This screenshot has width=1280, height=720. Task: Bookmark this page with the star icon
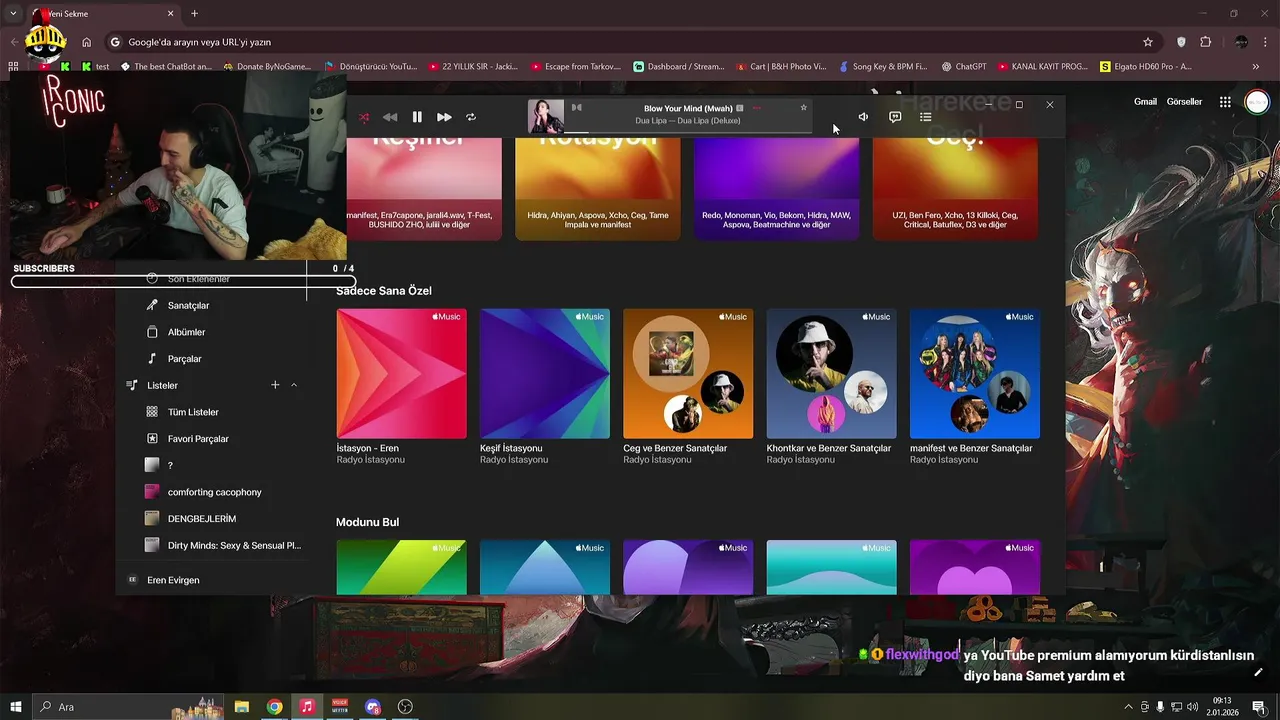tap(1148, 42)
